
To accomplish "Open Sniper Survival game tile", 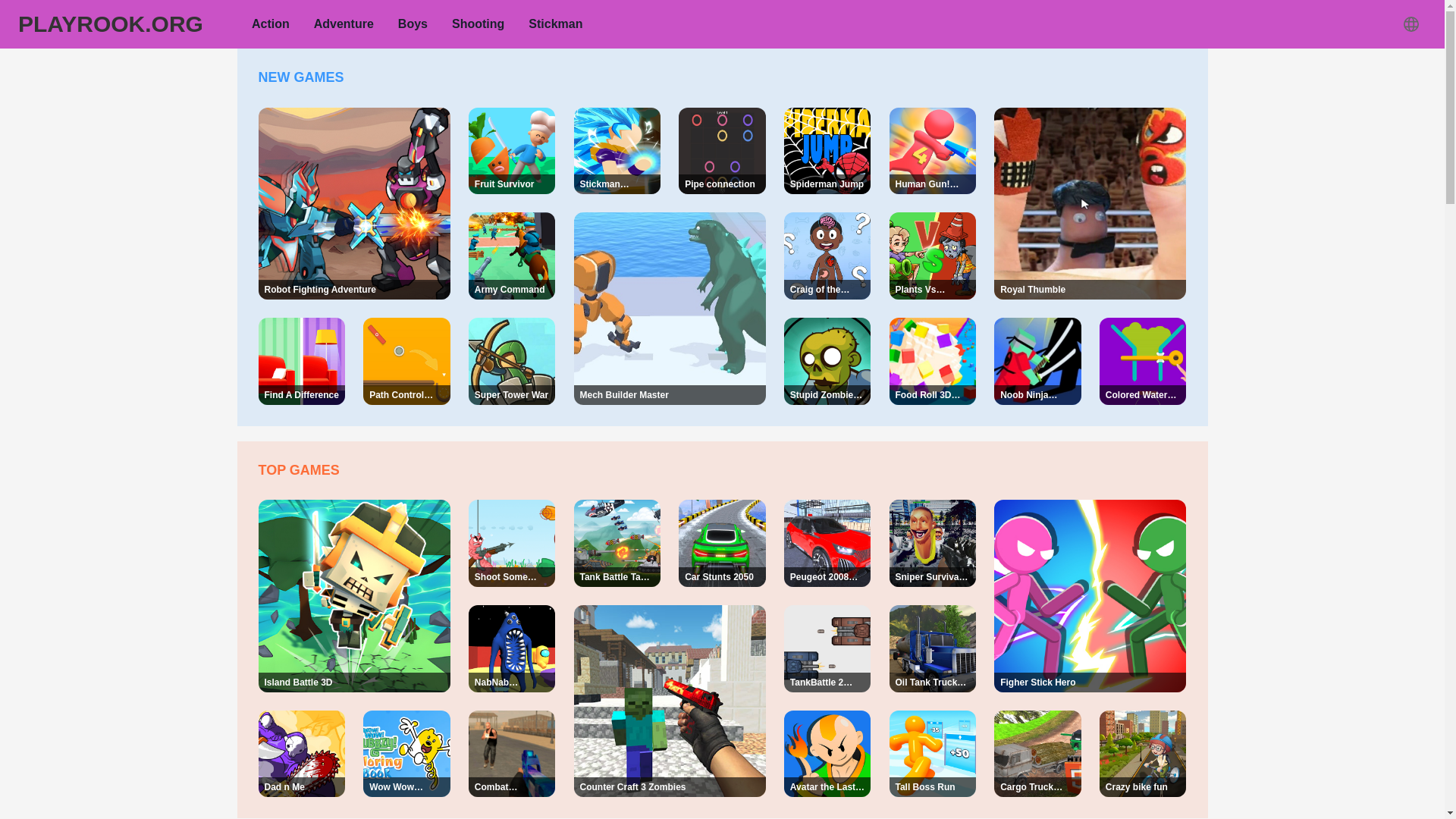I will [x=933, y=543].
